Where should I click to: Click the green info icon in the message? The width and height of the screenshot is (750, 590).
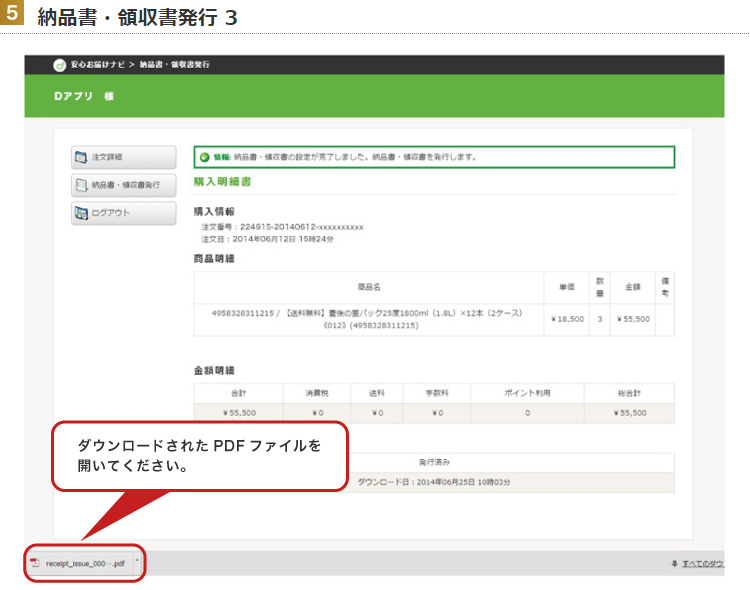pos(204,157)
